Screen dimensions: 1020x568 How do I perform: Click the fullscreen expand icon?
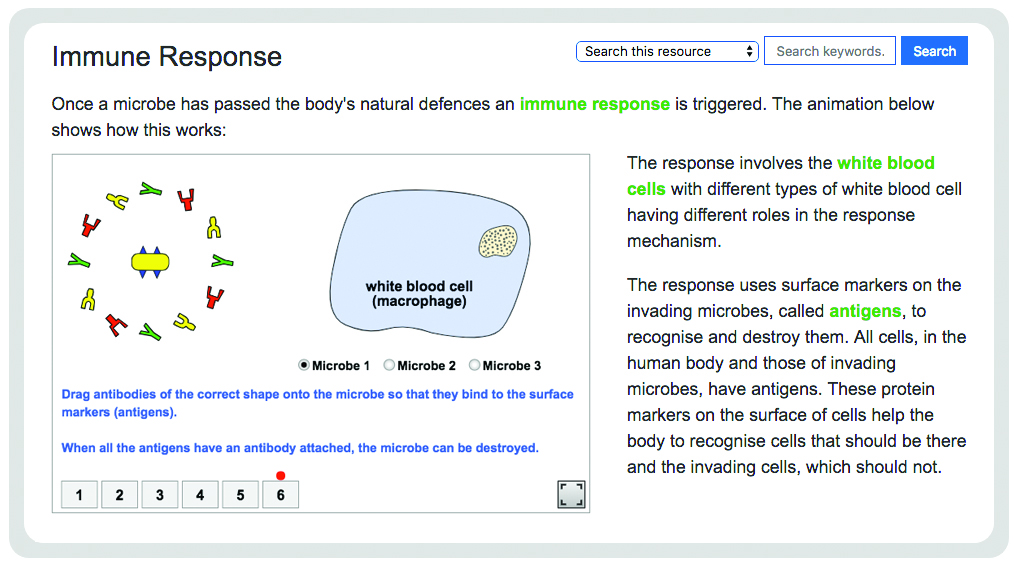(571, 494)
